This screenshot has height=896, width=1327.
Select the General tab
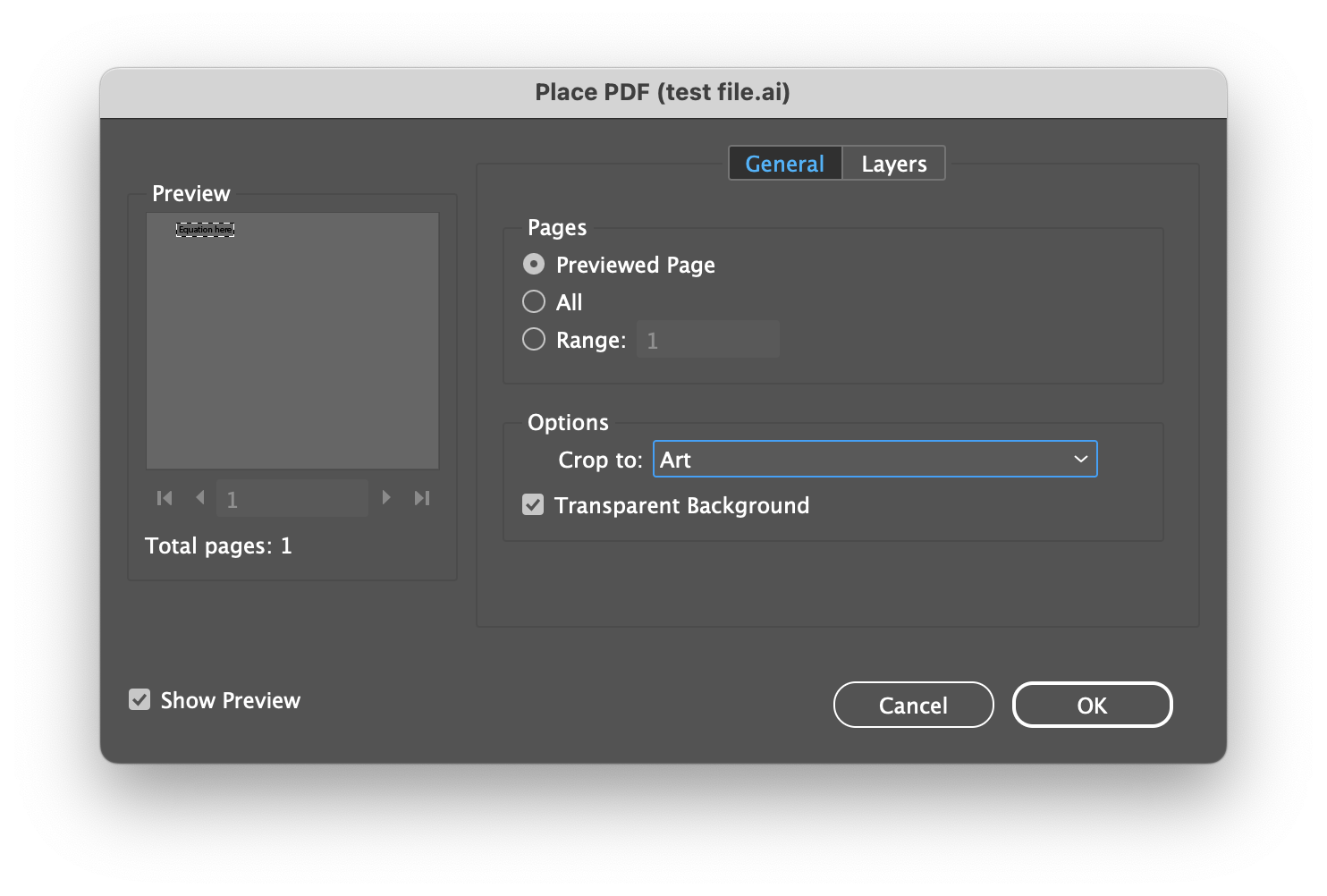[x=784, y=163]
